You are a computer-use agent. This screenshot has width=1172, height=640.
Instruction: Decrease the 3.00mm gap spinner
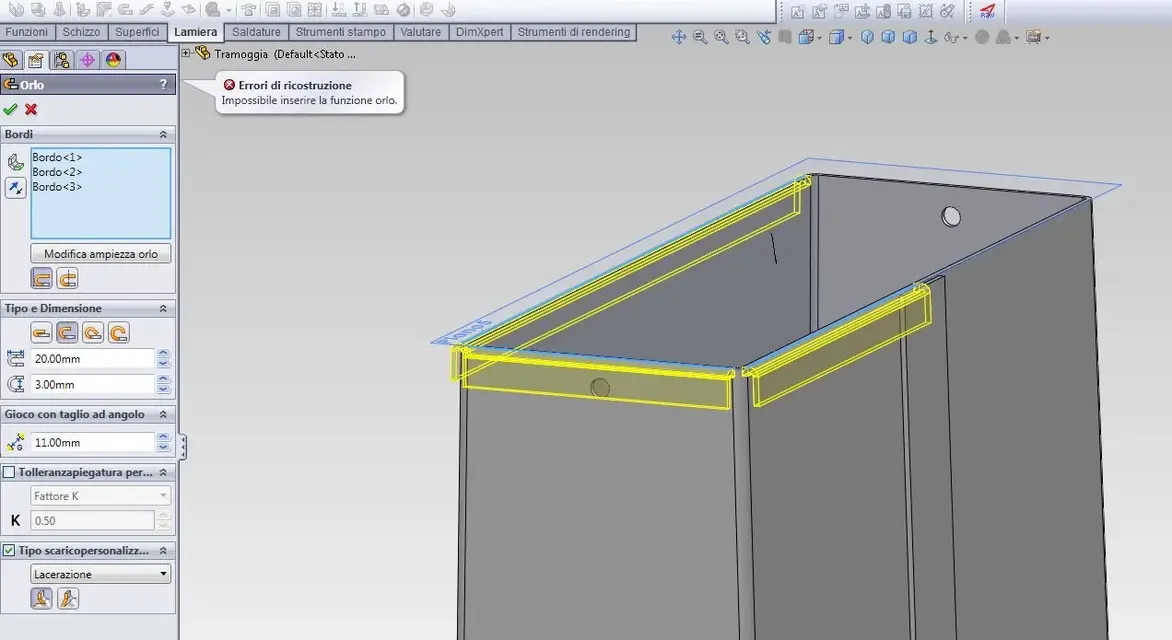(x=164, y=390)
